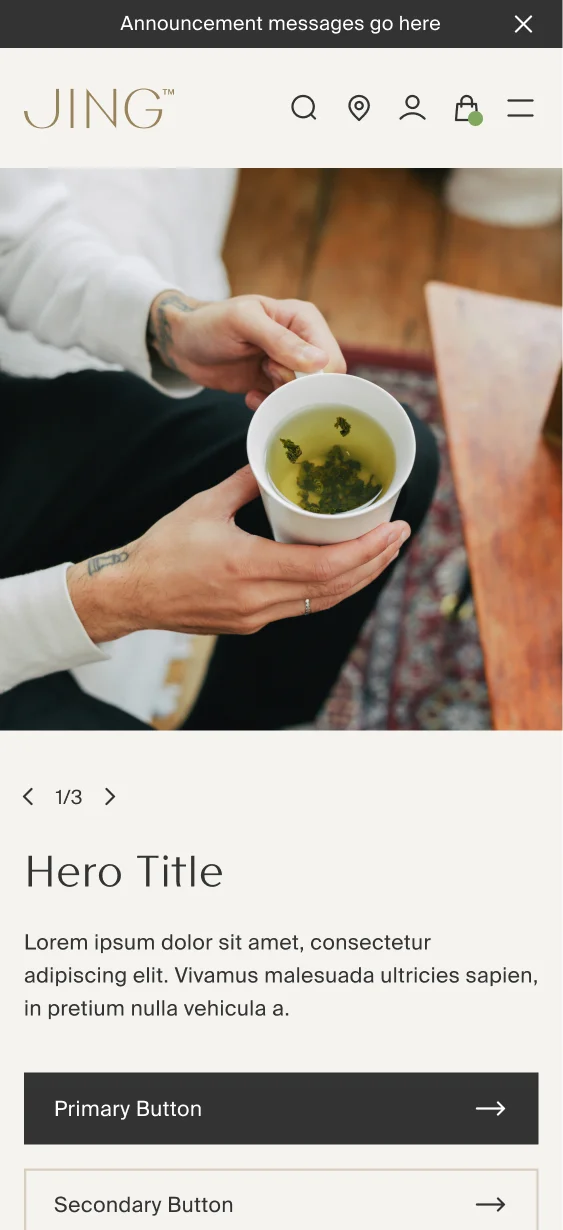The height and width of the screenshot is (1230, 563).
Task: Click the Primary Button
Action: click(x=281, y=1108)
